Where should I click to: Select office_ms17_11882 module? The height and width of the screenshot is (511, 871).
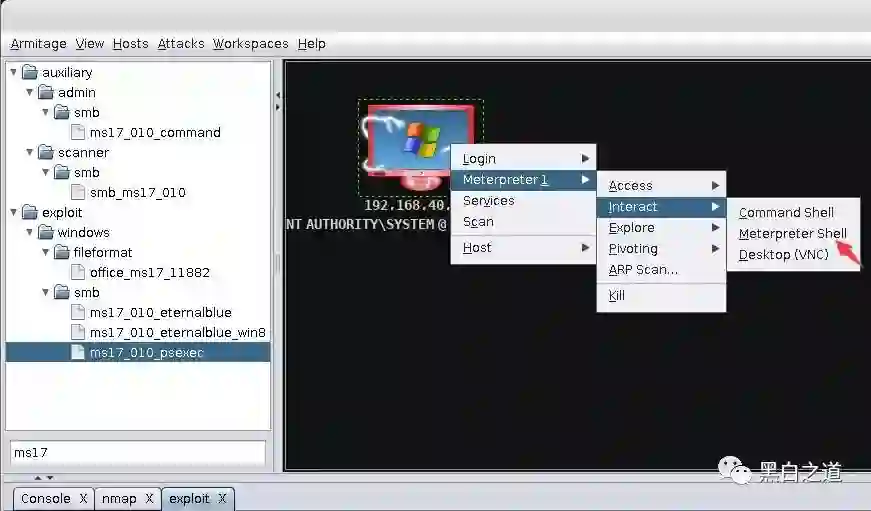[x=150, y=272]
